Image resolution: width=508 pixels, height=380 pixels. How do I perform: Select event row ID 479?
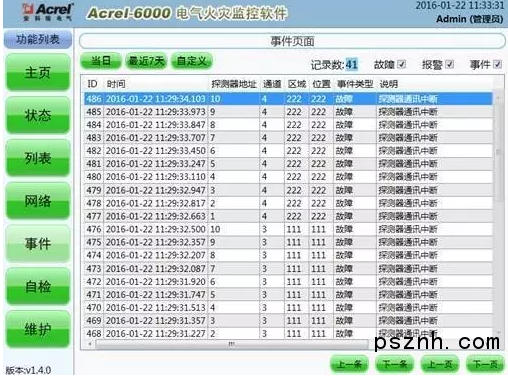click(x=288, y=190)
